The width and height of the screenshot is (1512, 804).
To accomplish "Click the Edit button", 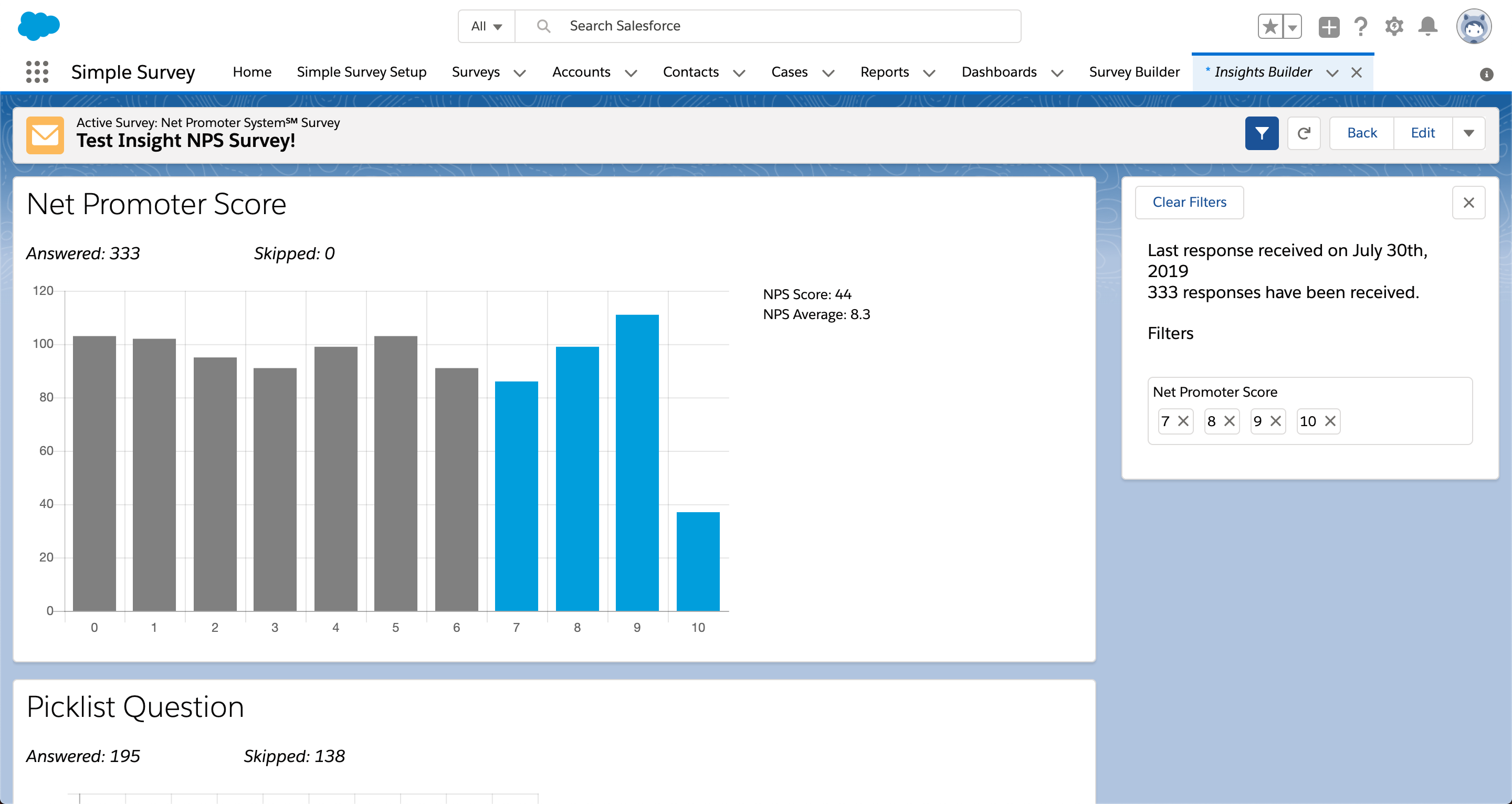I will 1423,133.
